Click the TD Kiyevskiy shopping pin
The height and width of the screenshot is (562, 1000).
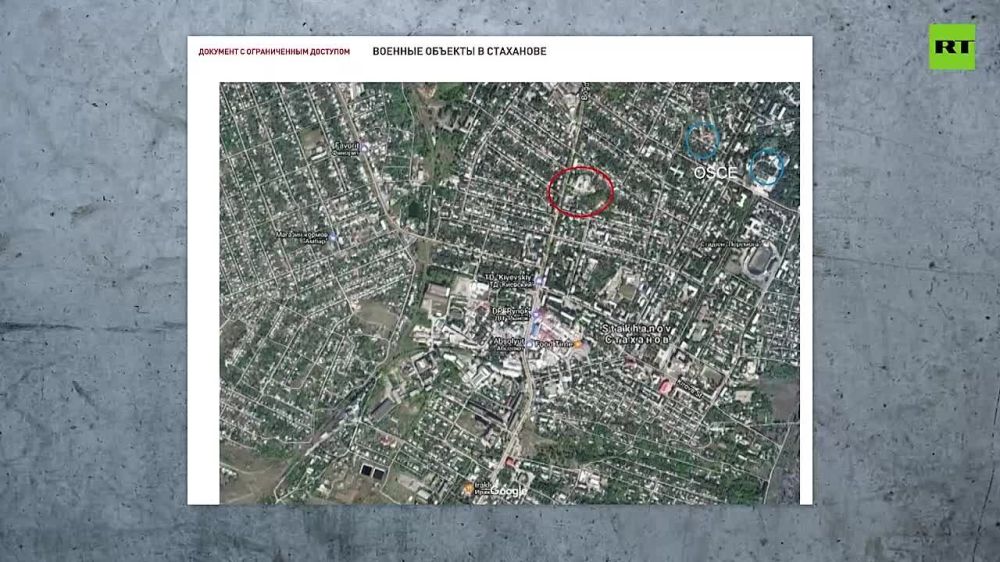538,280
